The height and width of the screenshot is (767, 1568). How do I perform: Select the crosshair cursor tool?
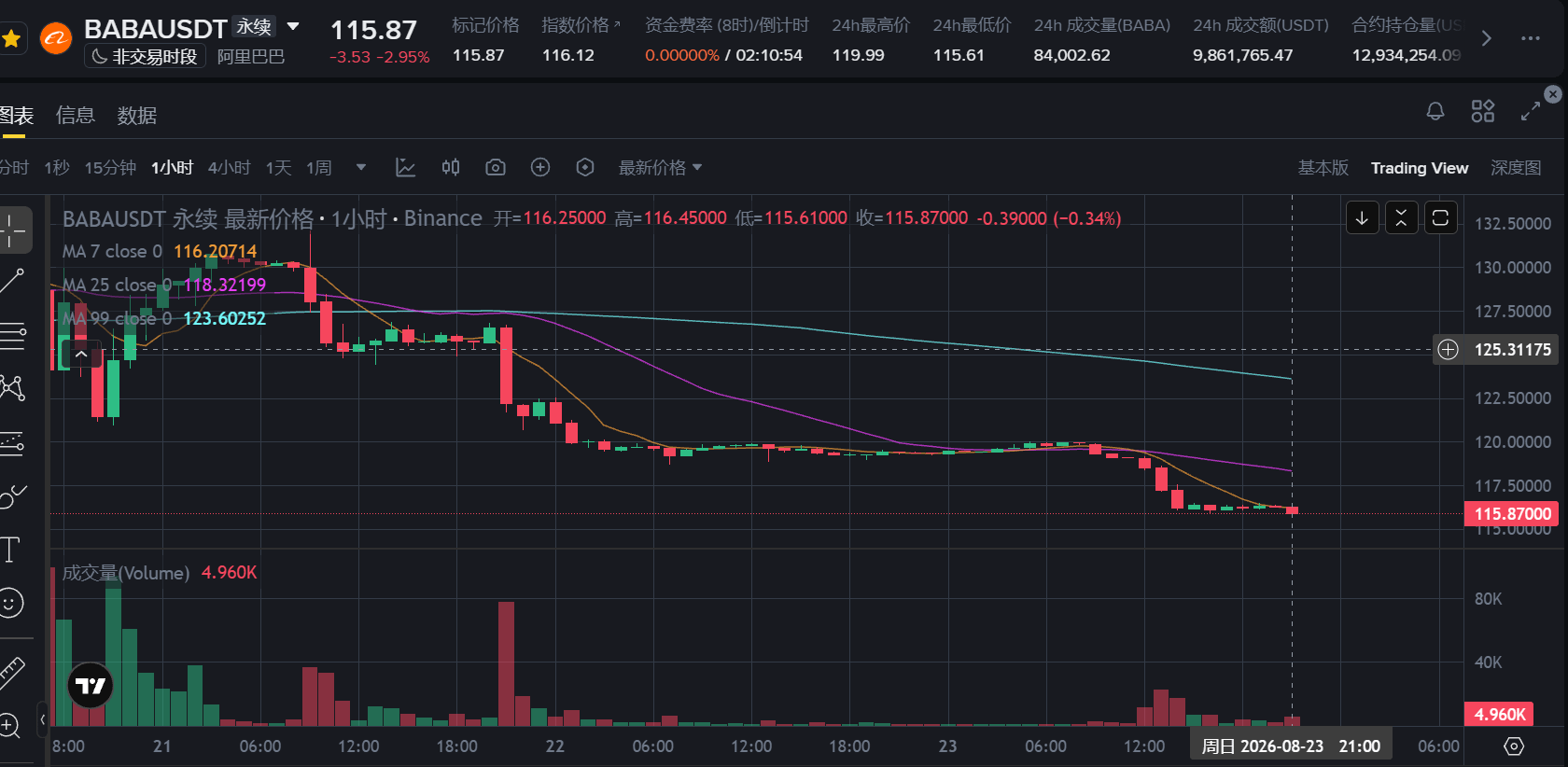coord(13,230)
